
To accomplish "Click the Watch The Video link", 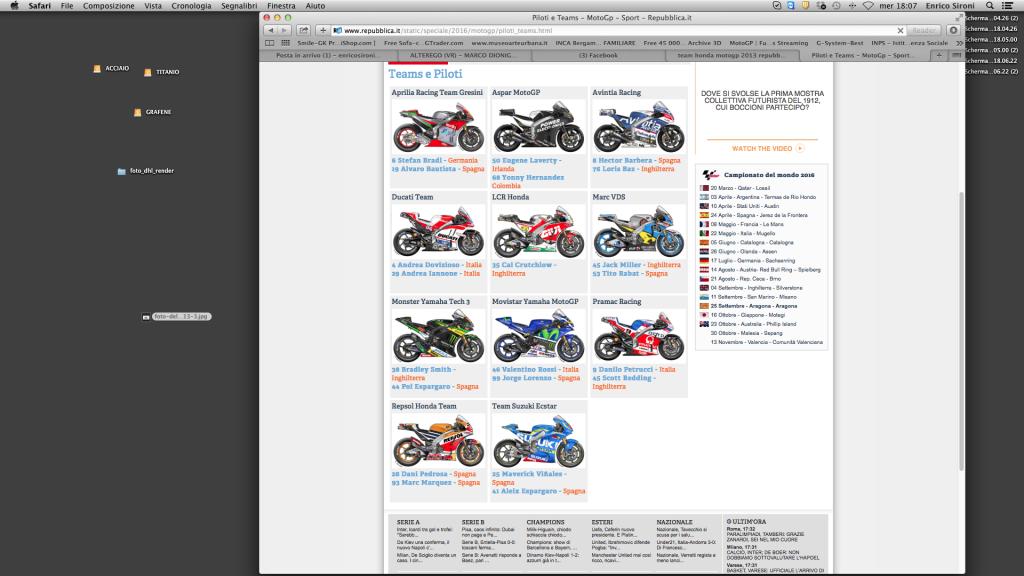I will coord(762,148).
